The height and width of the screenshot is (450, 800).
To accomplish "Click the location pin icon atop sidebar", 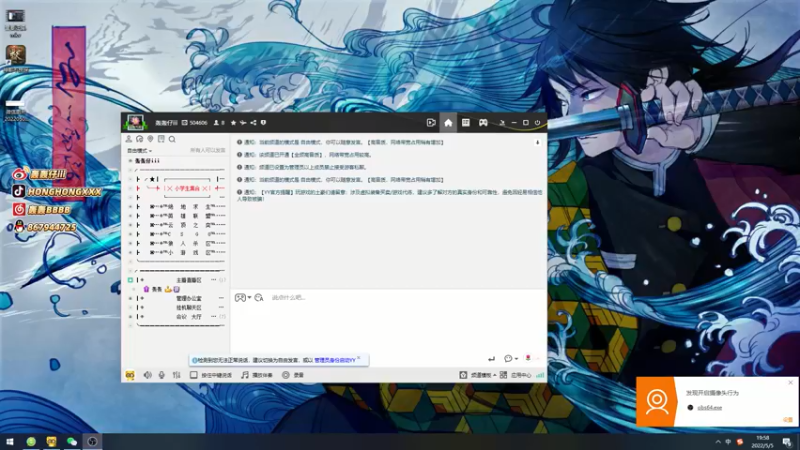I will (150, 139).
